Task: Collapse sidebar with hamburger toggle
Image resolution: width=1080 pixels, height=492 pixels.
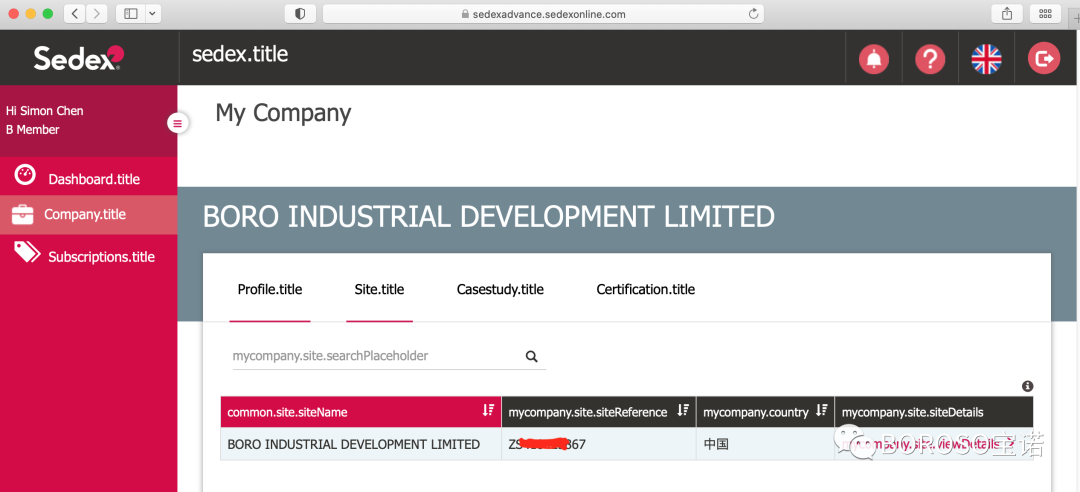Action: 177,123
